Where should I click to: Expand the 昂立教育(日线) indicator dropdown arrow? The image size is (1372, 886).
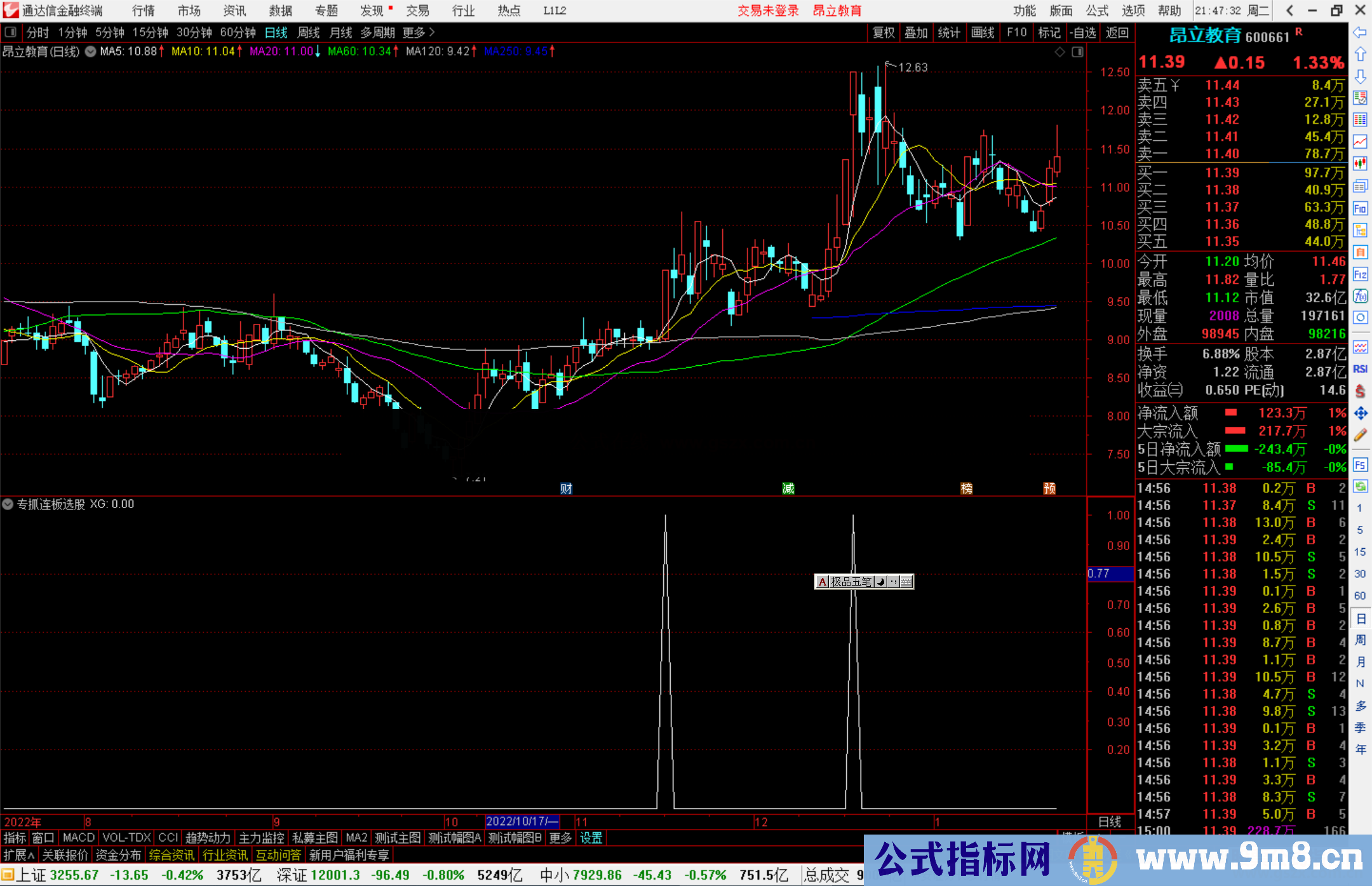[x=91, y=51]
